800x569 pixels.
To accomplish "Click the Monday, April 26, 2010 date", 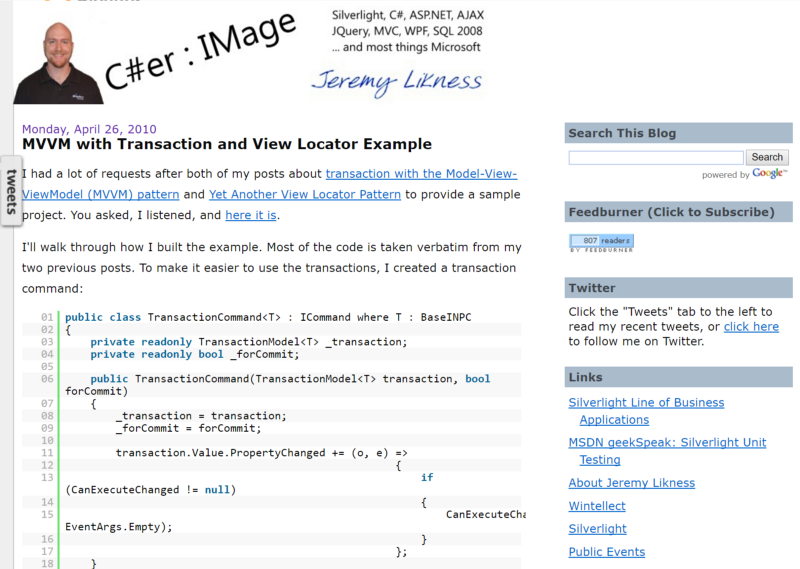I will pyautogui.click(x=89, y=129).
